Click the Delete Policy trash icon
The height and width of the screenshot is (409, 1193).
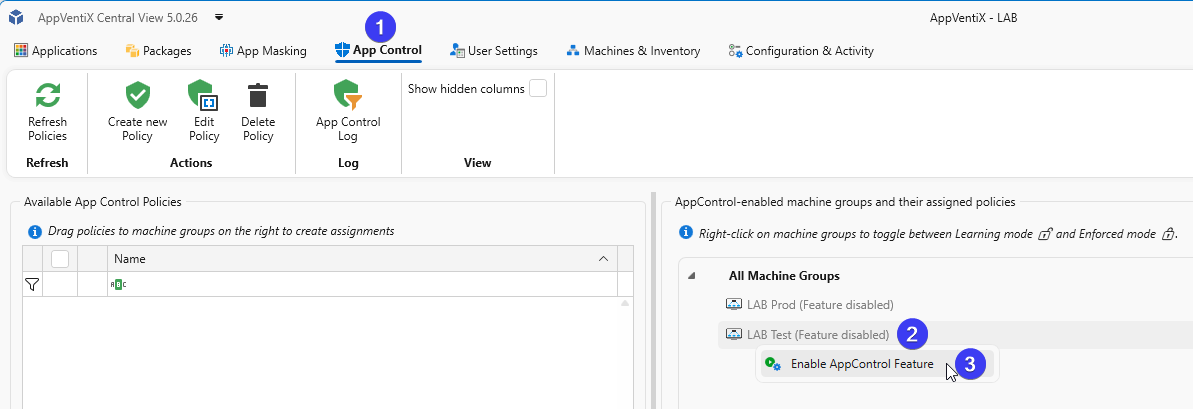258,96
